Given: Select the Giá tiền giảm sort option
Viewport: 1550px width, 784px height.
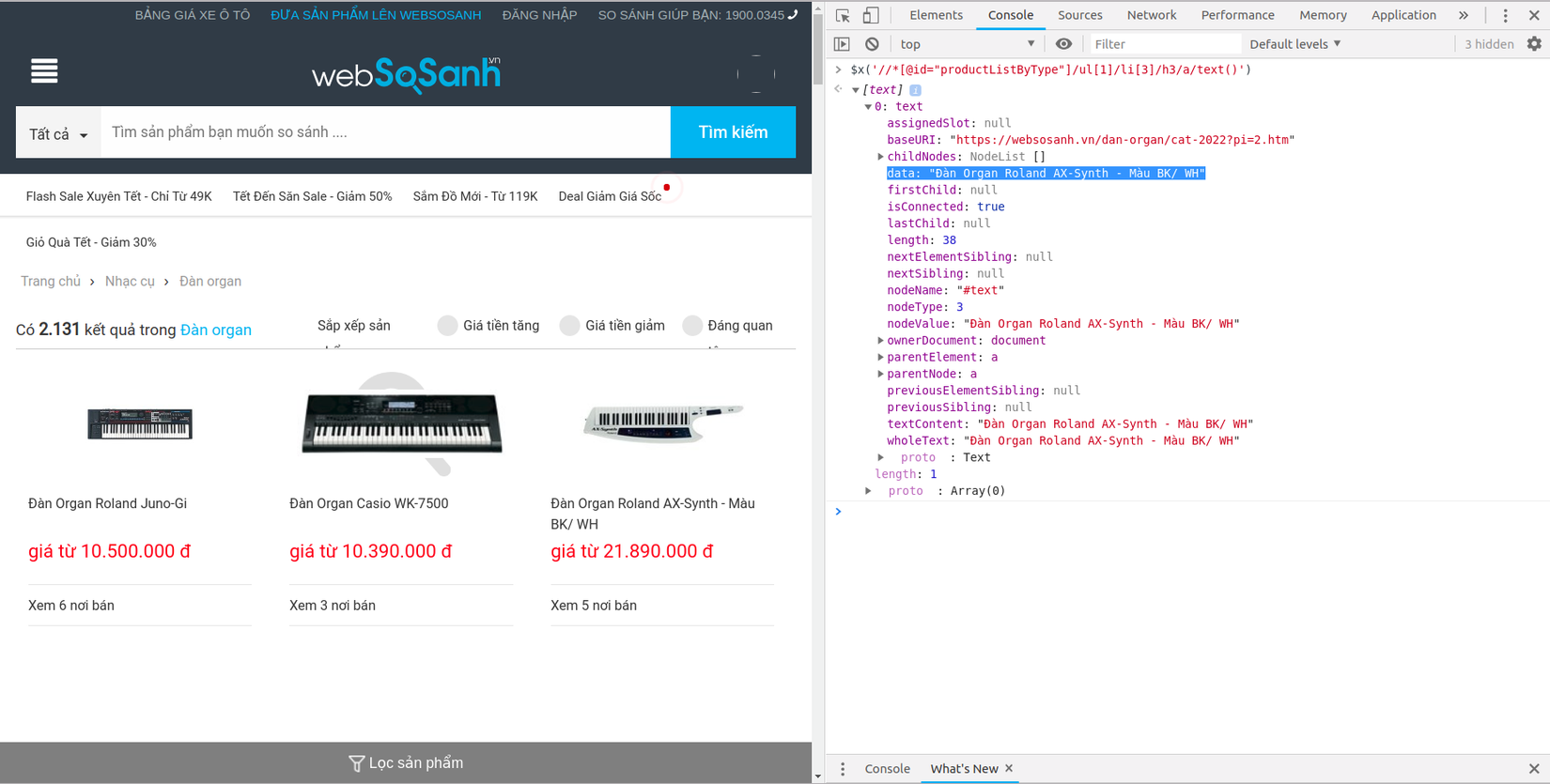Looking at the screenshot, I should 569,326.
